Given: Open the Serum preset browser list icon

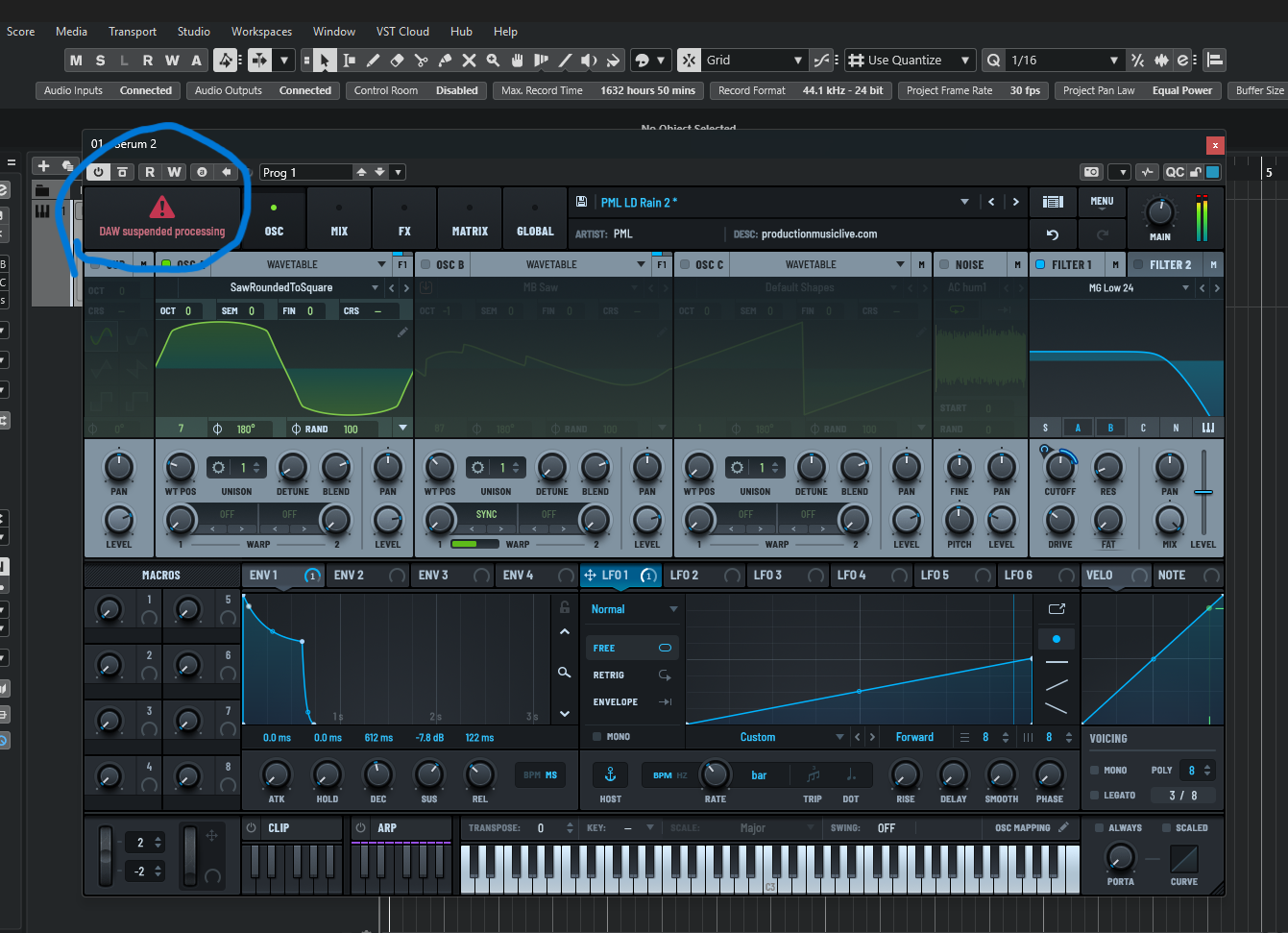Looking at the screenshot, I should (1053, 202).
